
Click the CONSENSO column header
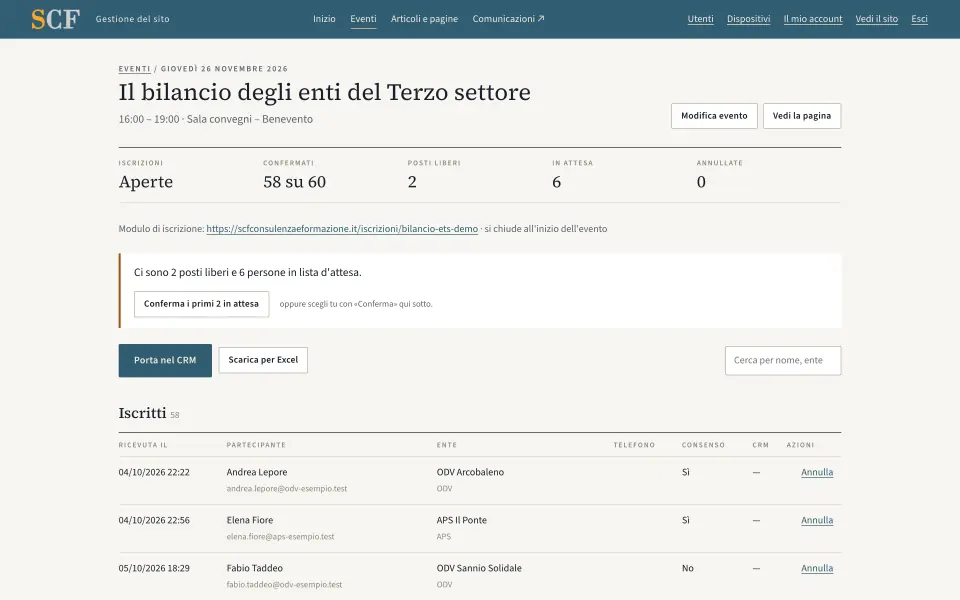coord(703,444)
